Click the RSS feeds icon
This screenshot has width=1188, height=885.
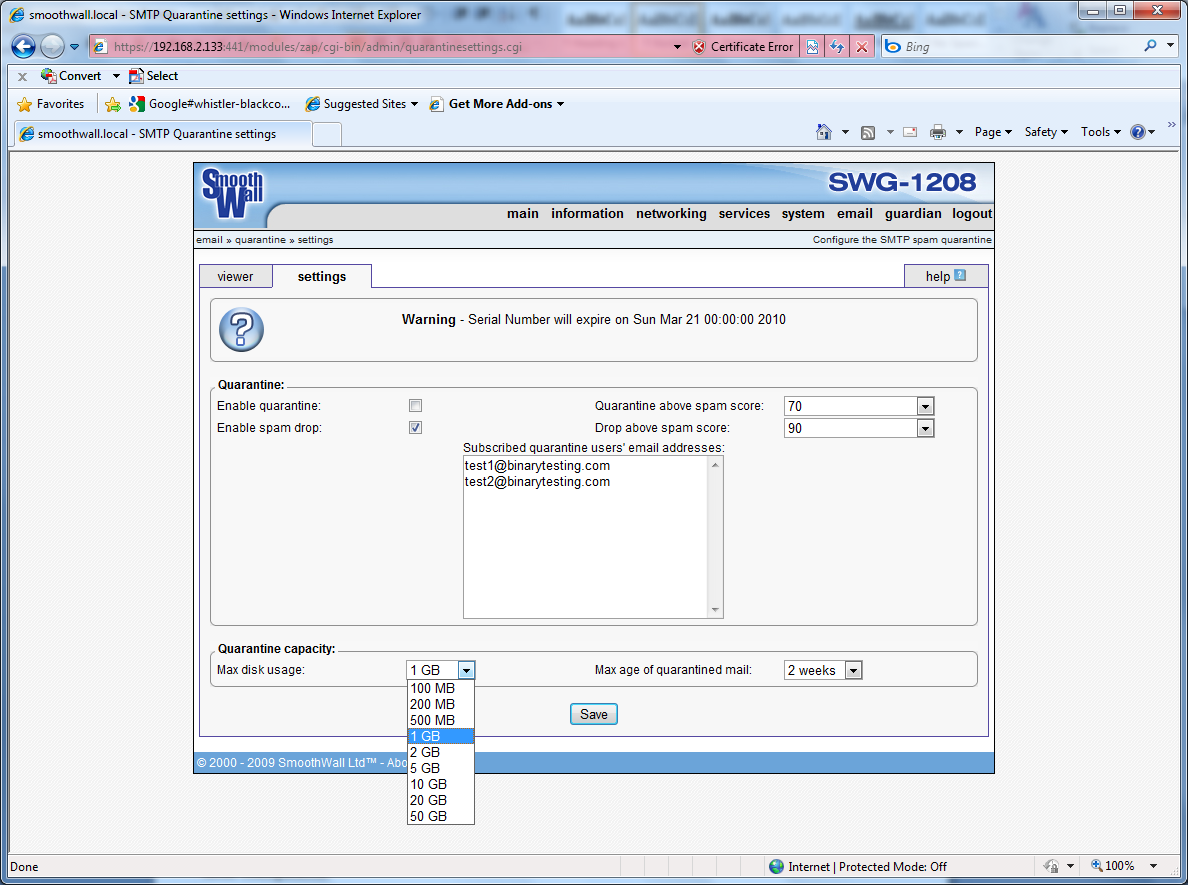tap(868, 132)
